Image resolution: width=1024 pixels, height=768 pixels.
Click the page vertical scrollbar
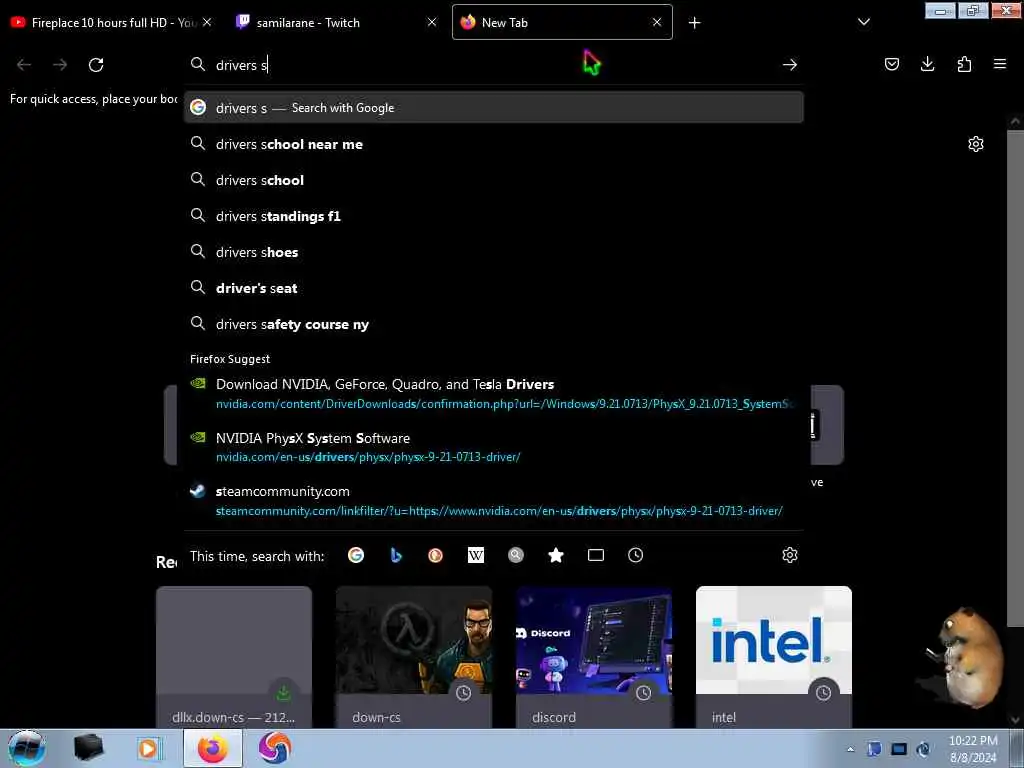point(1016,379)
